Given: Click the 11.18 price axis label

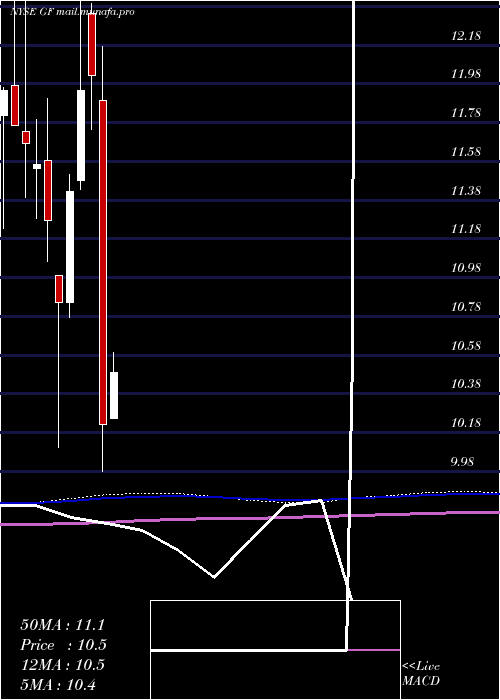Looking at the screenshot, I should click(466, 229).
